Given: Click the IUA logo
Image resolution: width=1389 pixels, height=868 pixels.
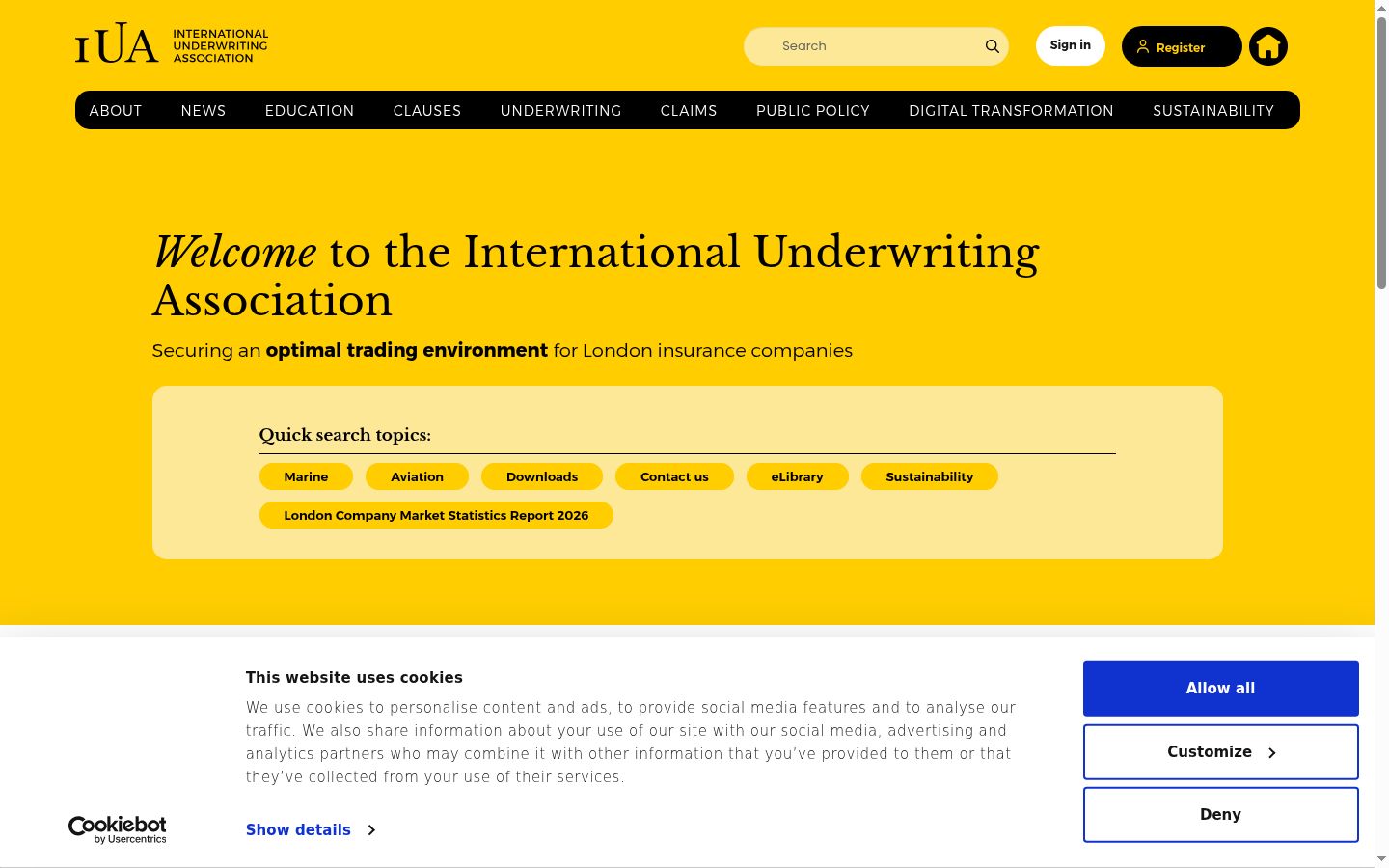Looking at the screenshot, I should (172, 44).
